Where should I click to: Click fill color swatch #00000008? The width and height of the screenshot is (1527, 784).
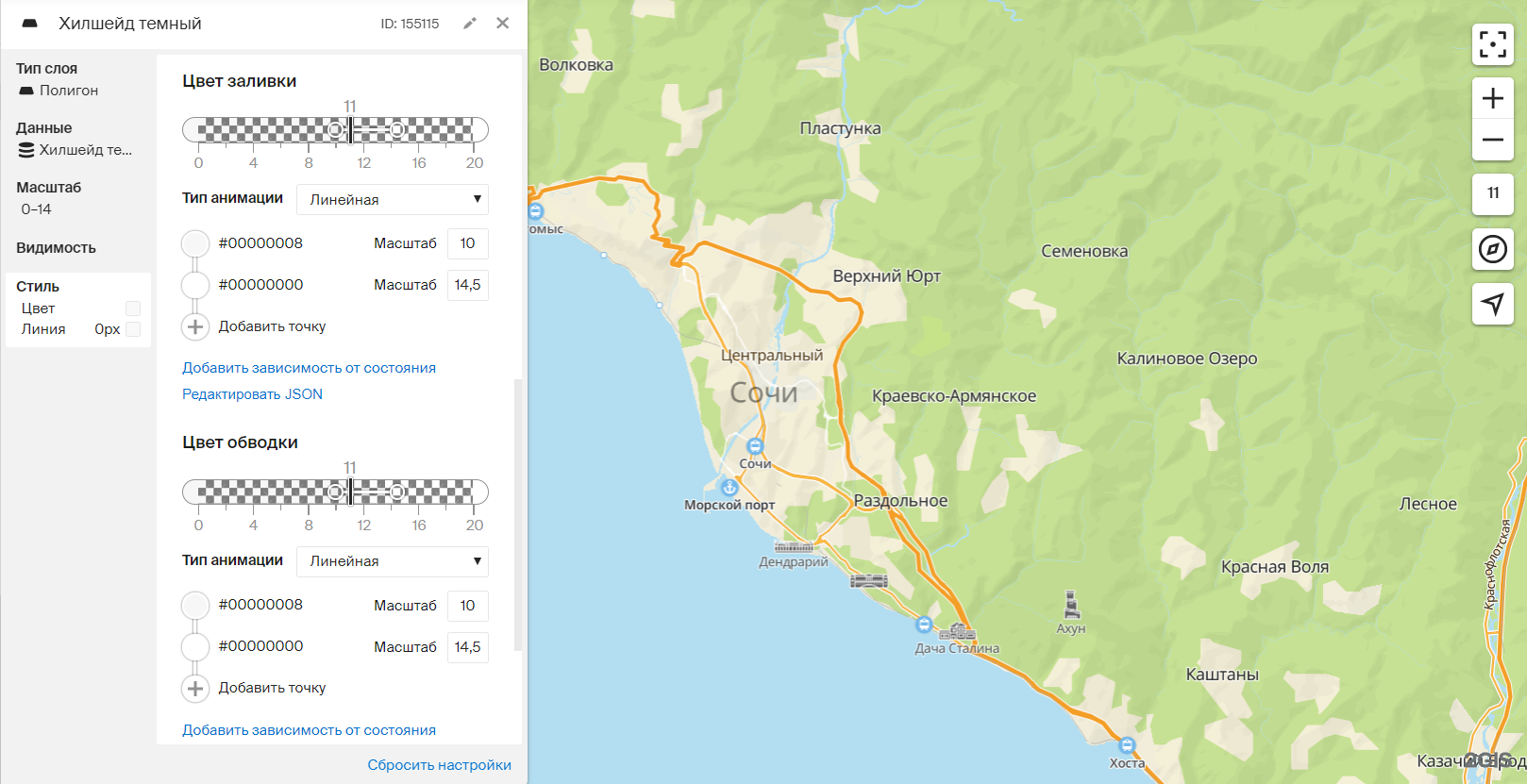tap(195, 243)
